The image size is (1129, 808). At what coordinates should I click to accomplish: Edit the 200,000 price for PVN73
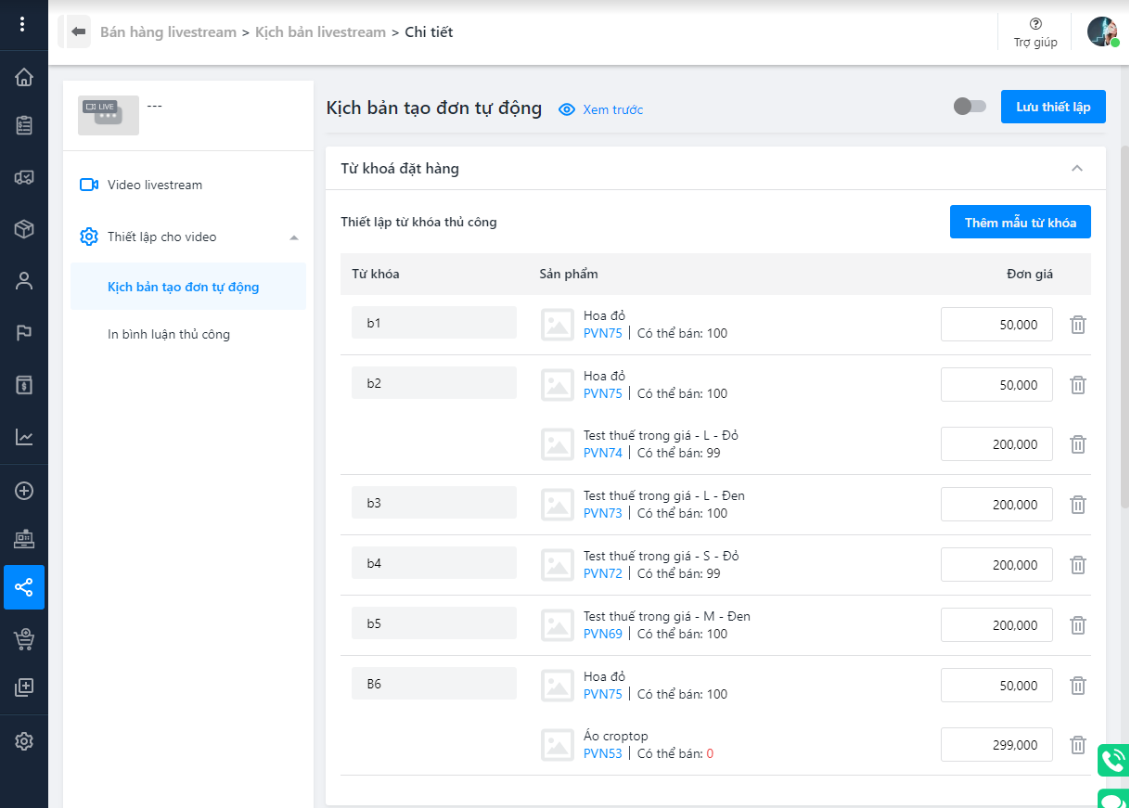pos(997,505)
